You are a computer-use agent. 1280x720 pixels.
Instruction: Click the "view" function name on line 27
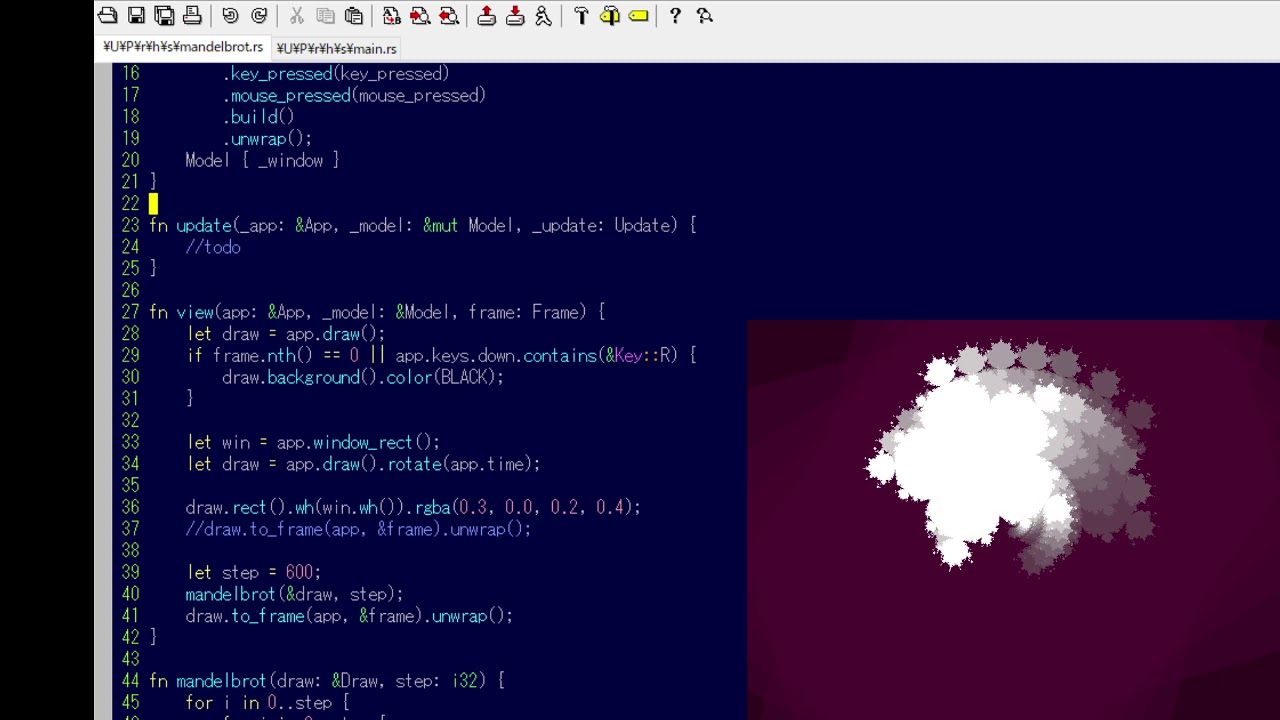194,313
